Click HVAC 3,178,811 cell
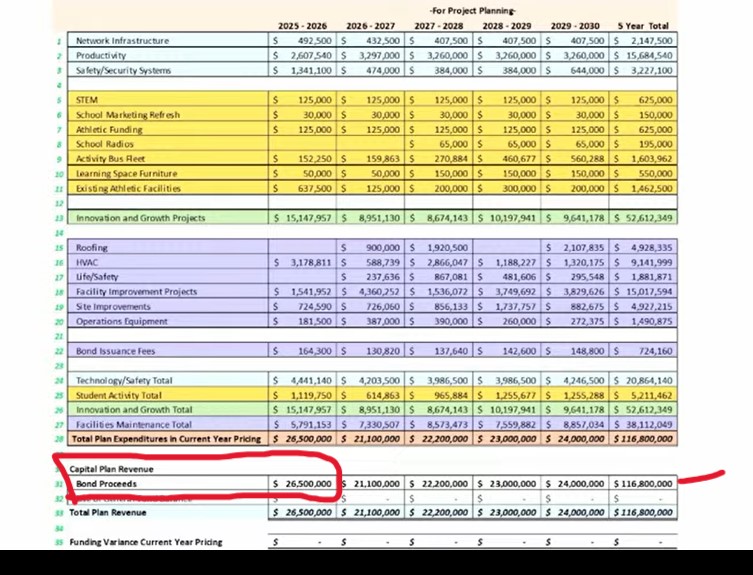This screenshot has height=575, width=753. click(x=303, y=263)
